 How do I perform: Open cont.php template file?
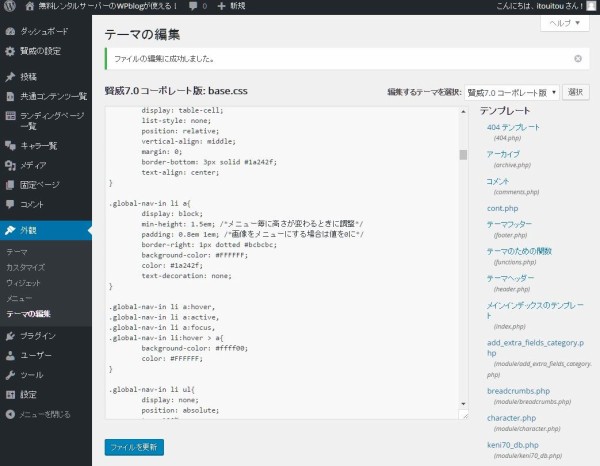502,209
